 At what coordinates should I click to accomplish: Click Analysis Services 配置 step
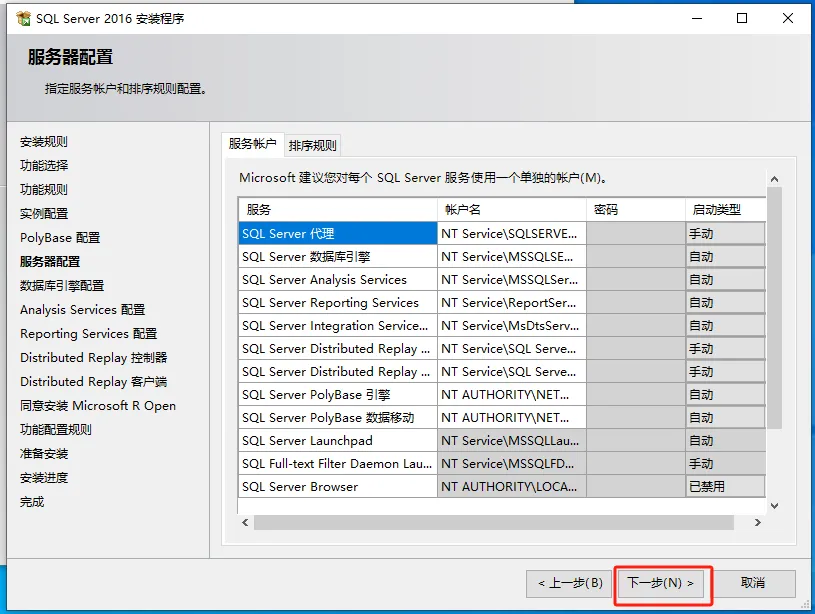[x=83, y=309]
